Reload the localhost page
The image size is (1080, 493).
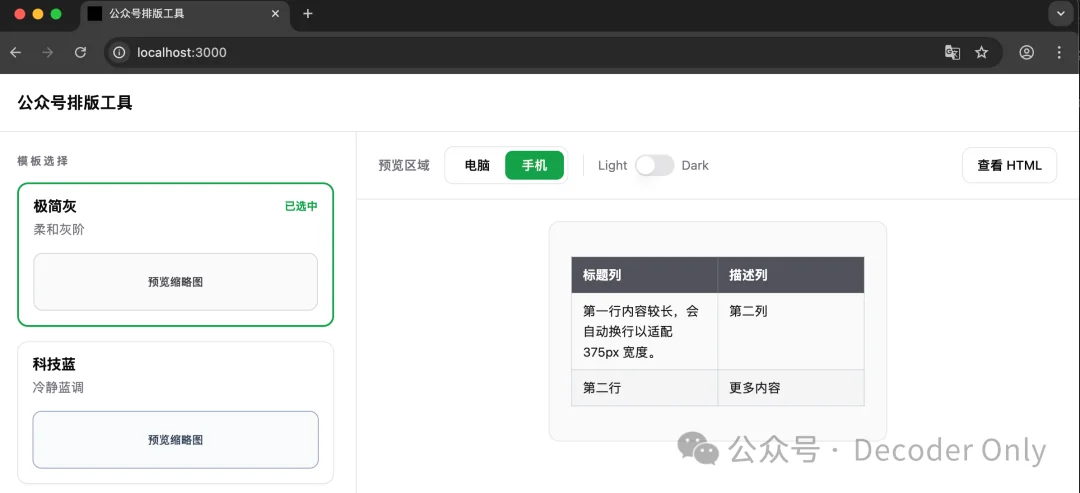point(80,52)
